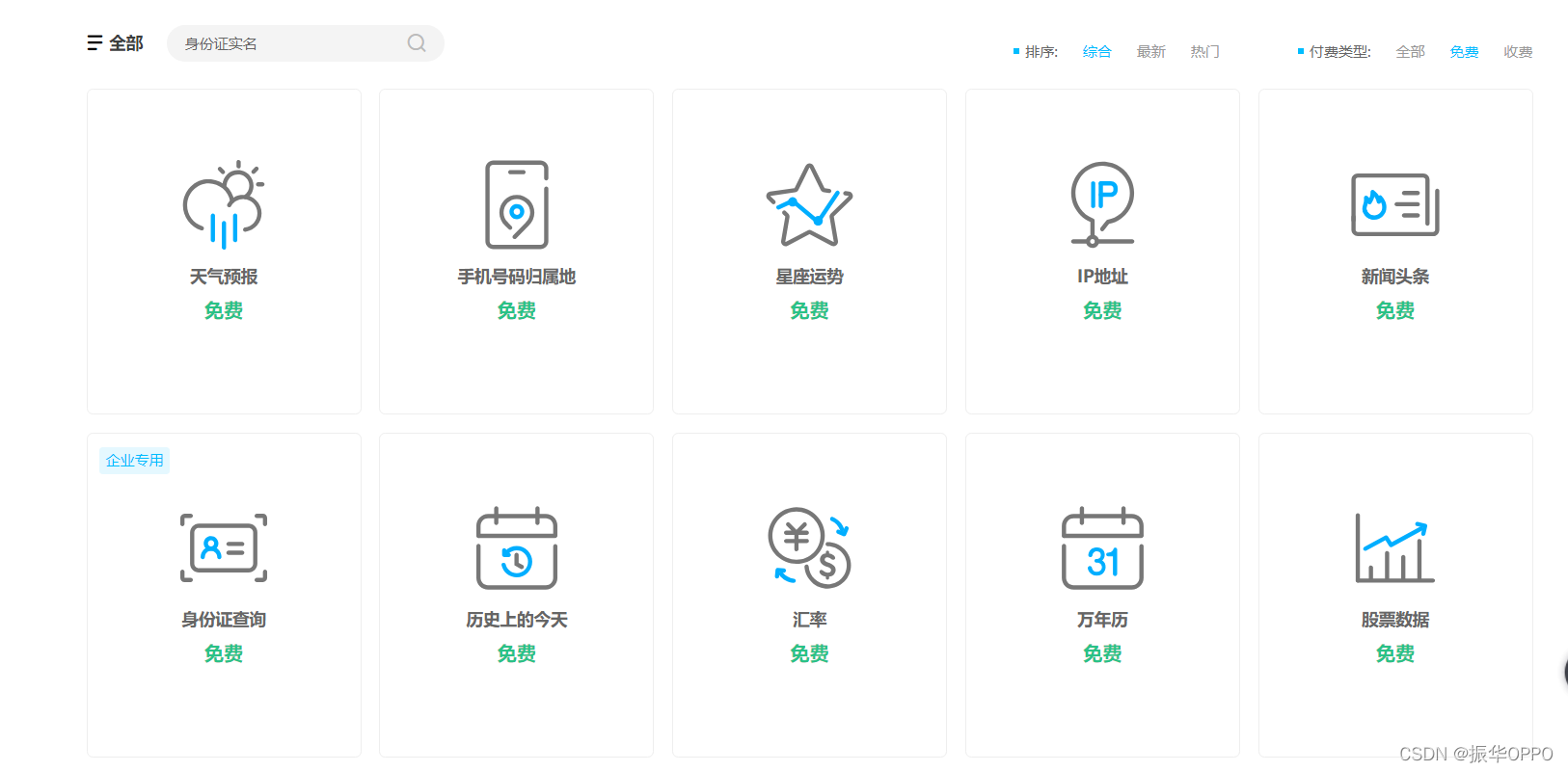
Task: Click 免费 label under 汇率
Action: coord(809,653)
